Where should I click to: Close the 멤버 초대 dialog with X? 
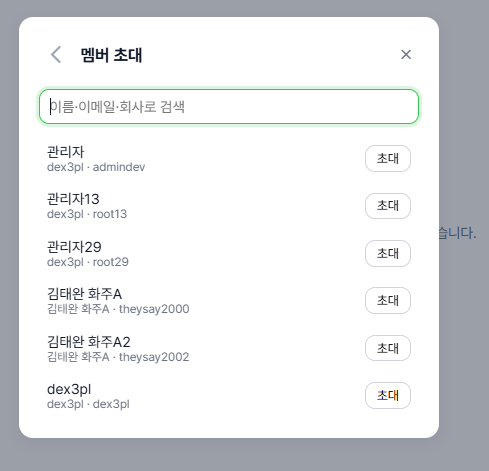[x=406, y=54]
